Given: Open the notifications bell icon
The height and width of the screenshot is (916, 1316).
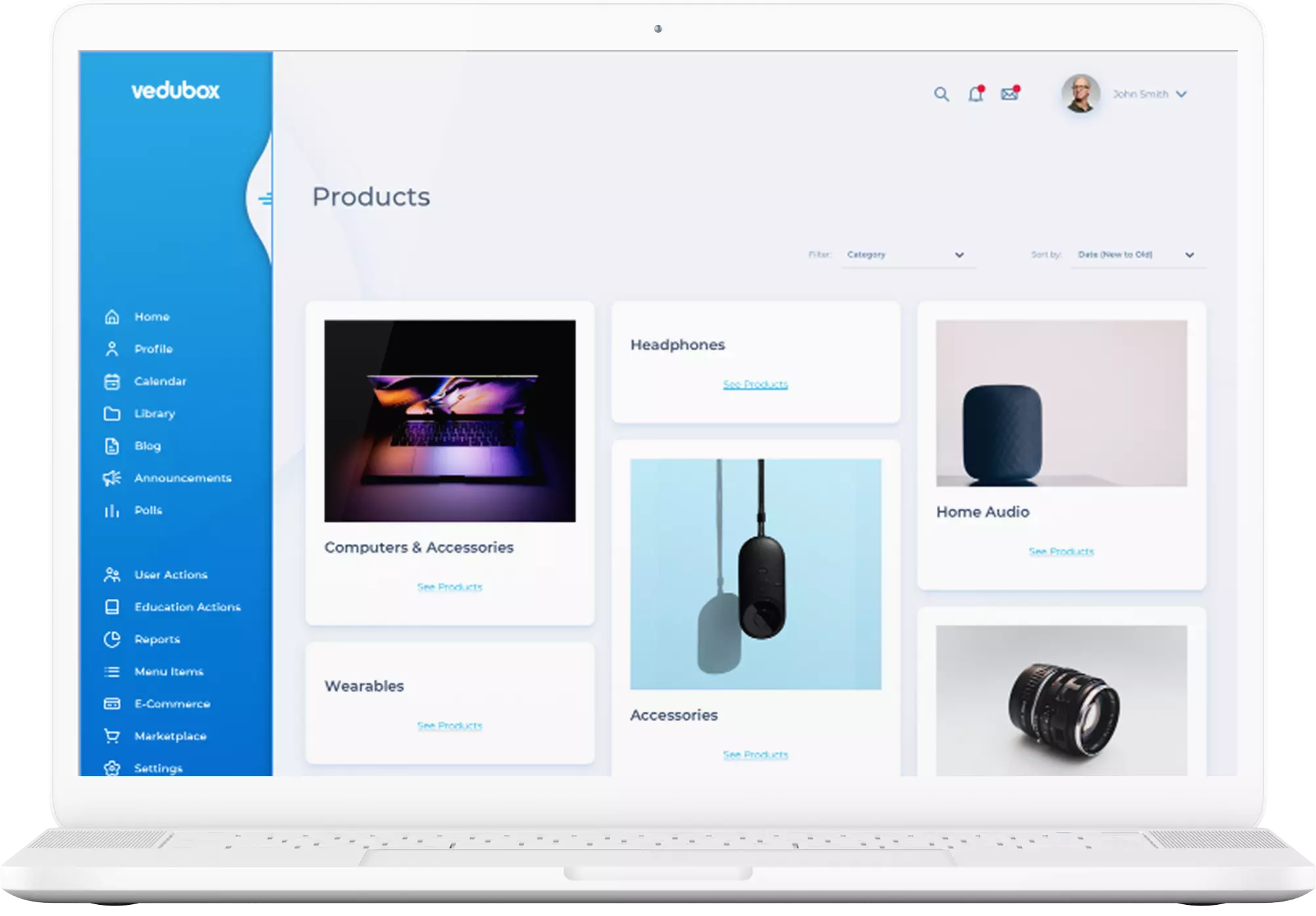Looking at the screenshot, I should pyautogui.click(x=976, y=94).
